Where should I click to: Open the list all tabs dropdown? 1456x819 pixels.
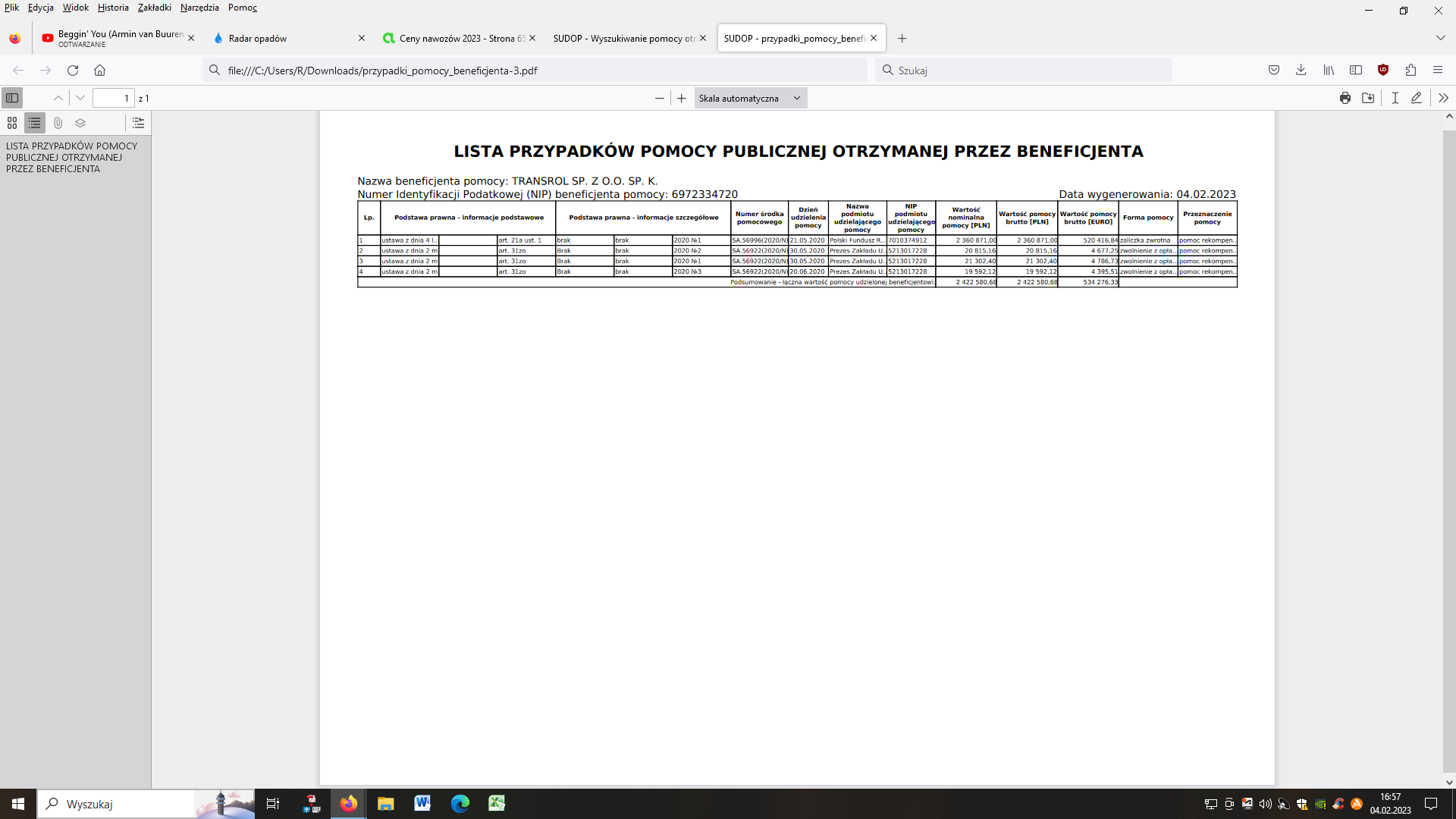[1440, 38]
